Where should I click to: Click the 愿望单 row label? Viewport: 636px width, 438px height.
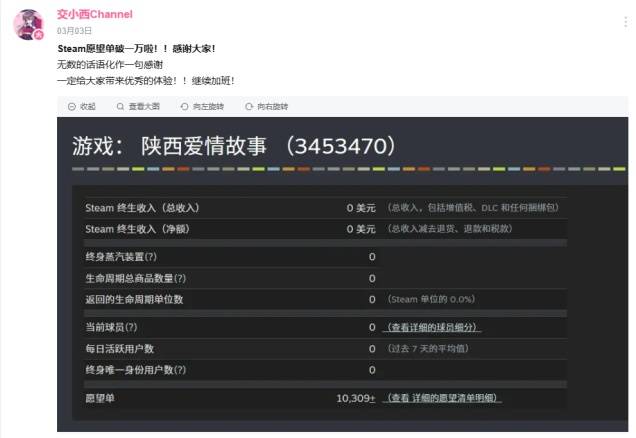[100, 398]
